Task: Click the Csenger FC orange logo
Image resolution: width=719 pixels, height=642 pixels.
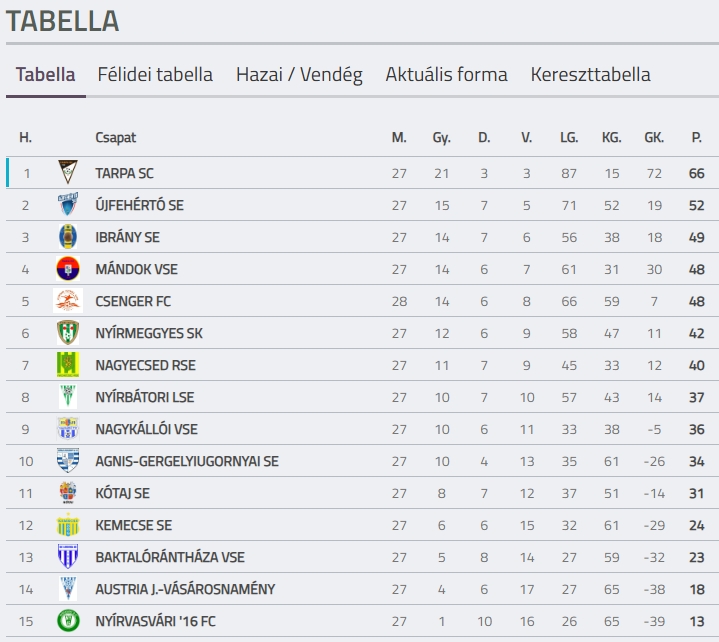Action: (68, 301)
